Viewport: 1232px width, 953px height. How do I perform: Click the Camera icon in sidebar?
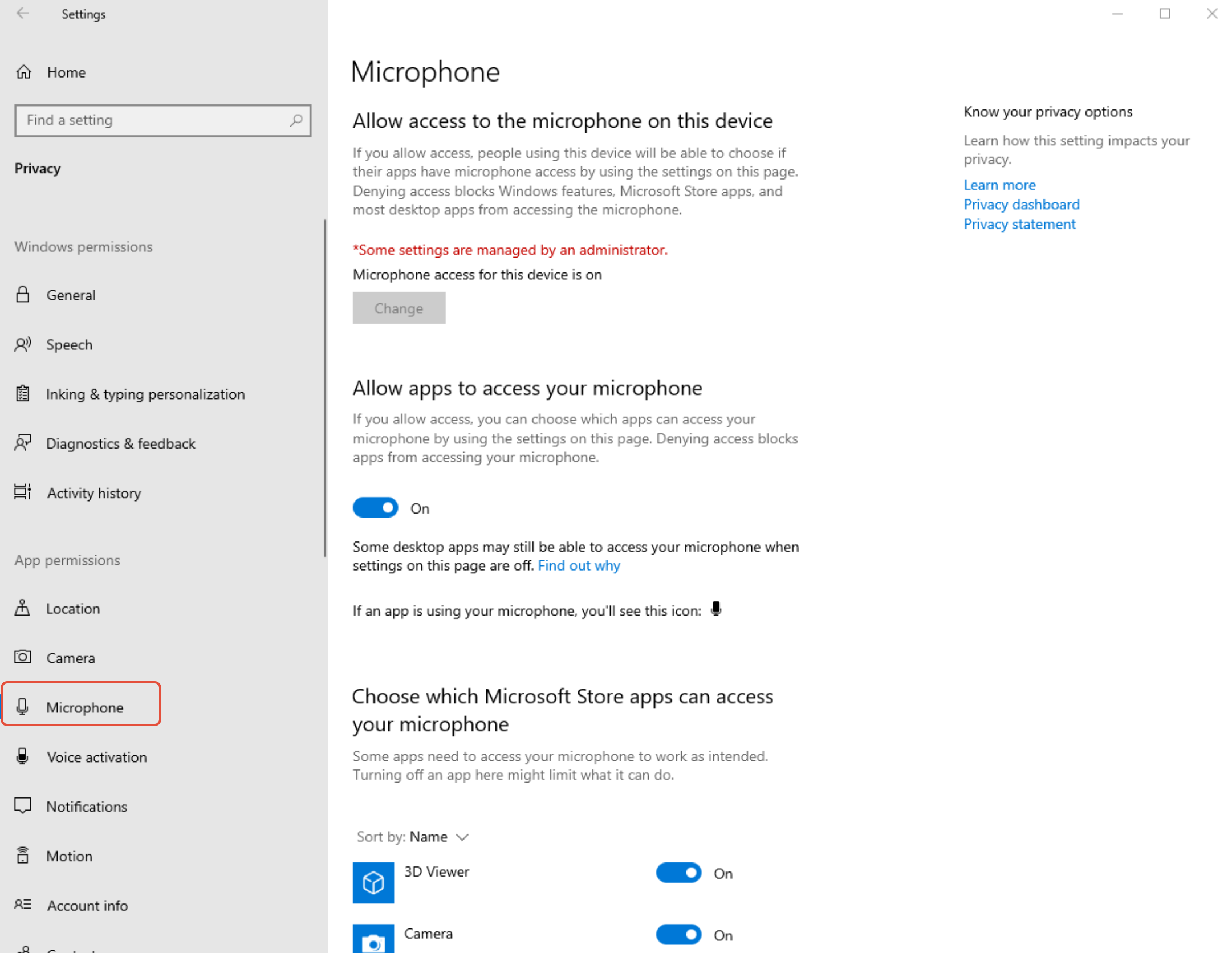coord(23,657)
